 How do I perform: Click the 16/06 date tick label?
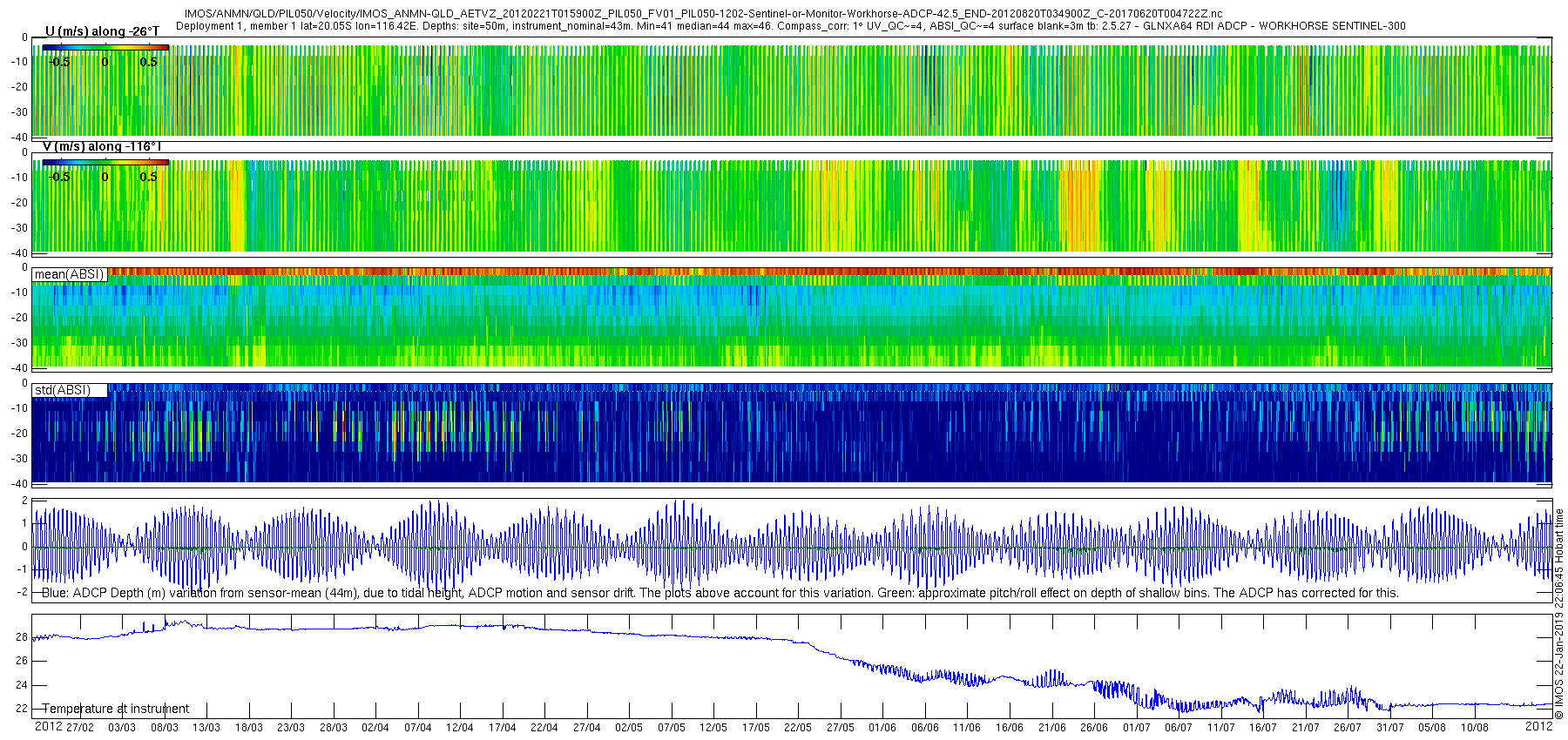pos(1010,727)
